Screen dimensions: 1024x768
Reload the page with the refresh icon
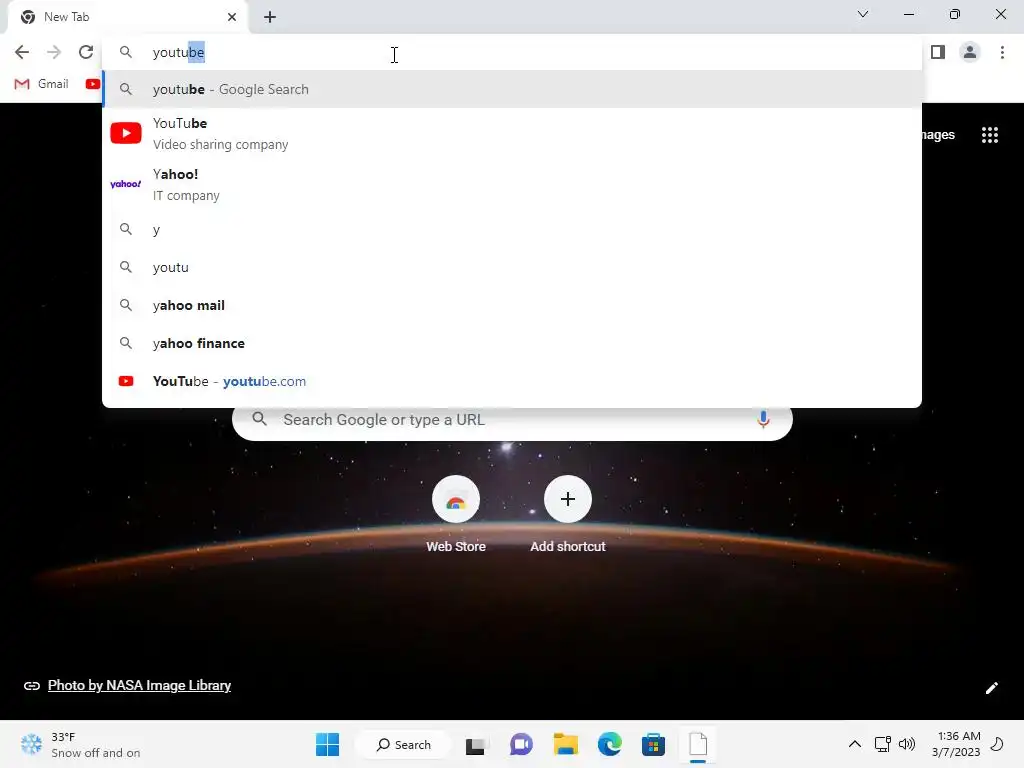pos(86,52)
